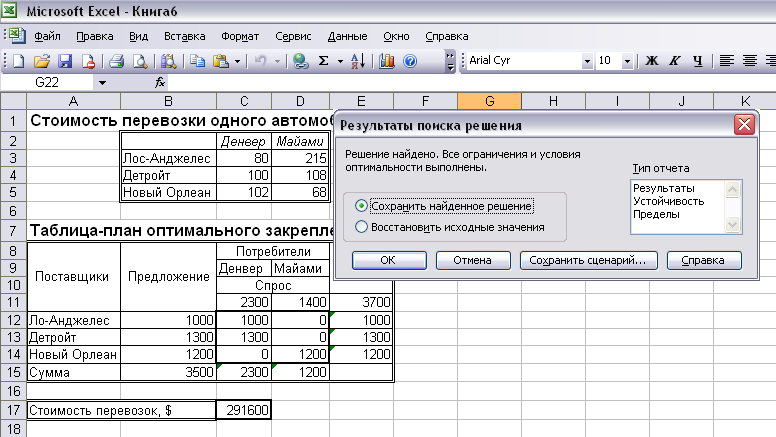Open Excel Help question mark icon
This screenshot has width=776, height=437.
click(x=410, y=61)
